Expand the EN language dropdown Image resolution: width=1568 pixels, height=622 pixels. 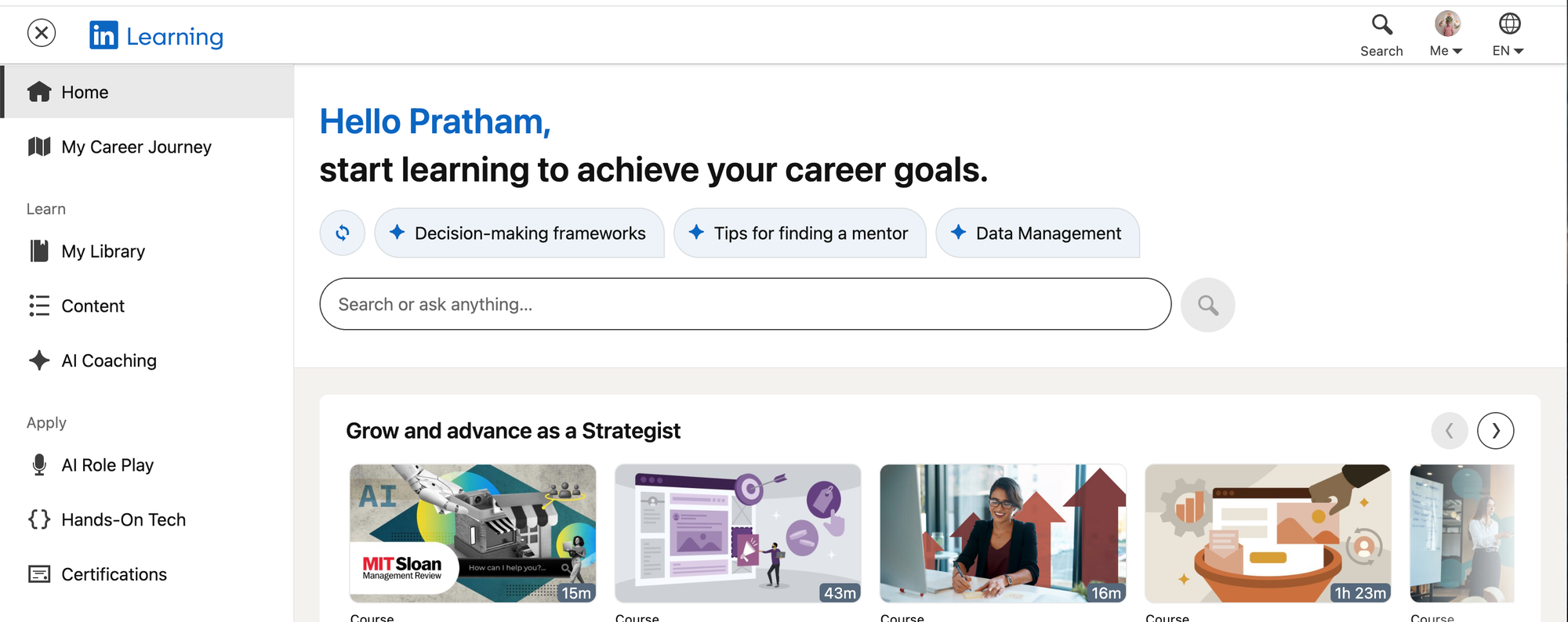coord(1508,51)
